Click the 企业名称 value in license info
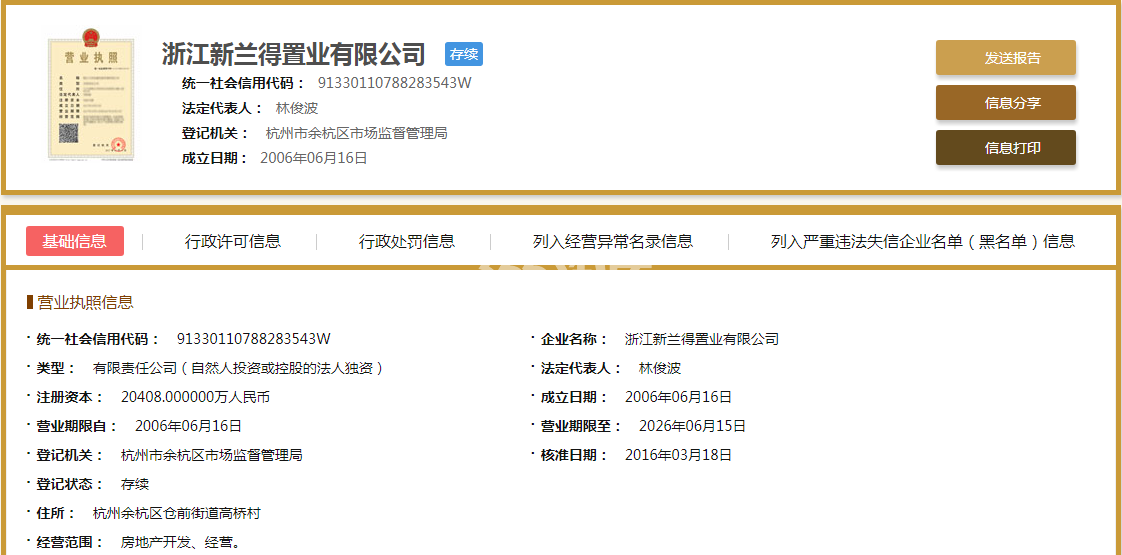The width and height of the screenshot is (1122, 555). pyautogui.click(x=701, y=339)
